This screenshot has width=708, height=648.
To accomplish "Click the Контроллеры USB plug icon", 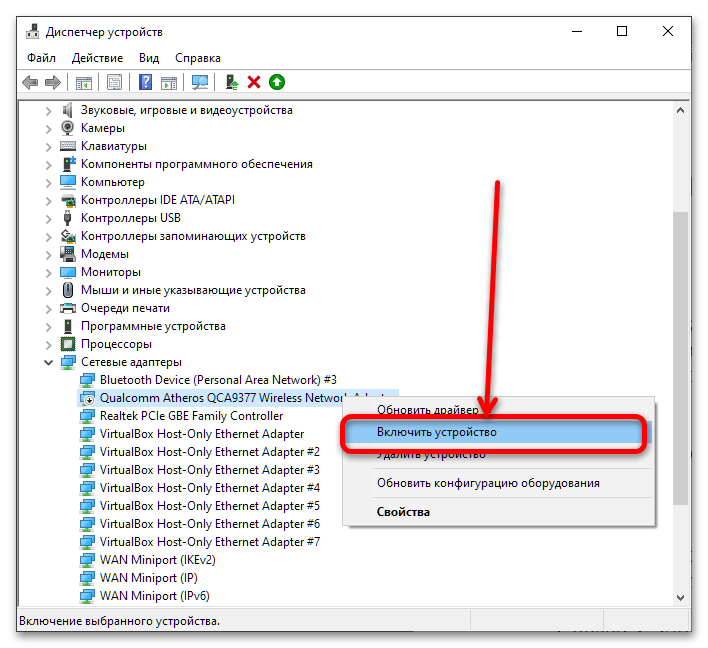I will [68, 218].
